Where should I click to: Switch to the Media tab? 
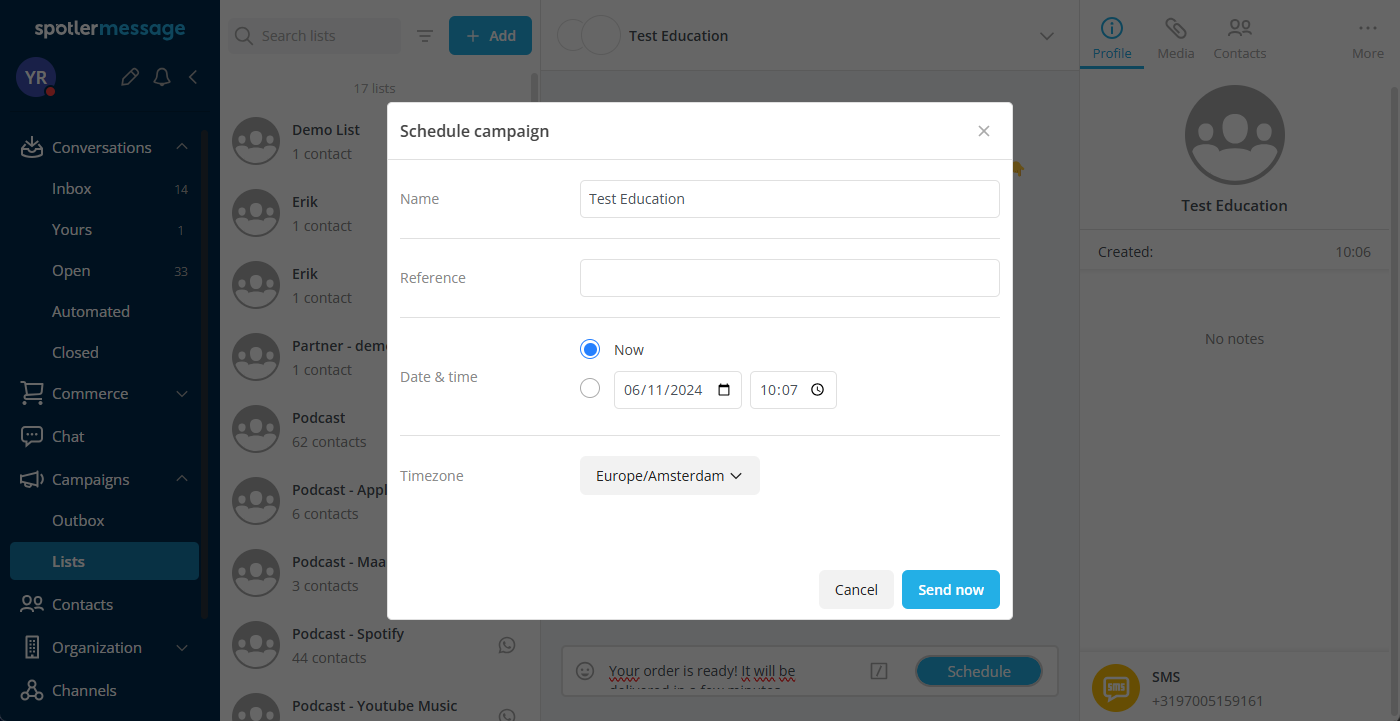1175,38
